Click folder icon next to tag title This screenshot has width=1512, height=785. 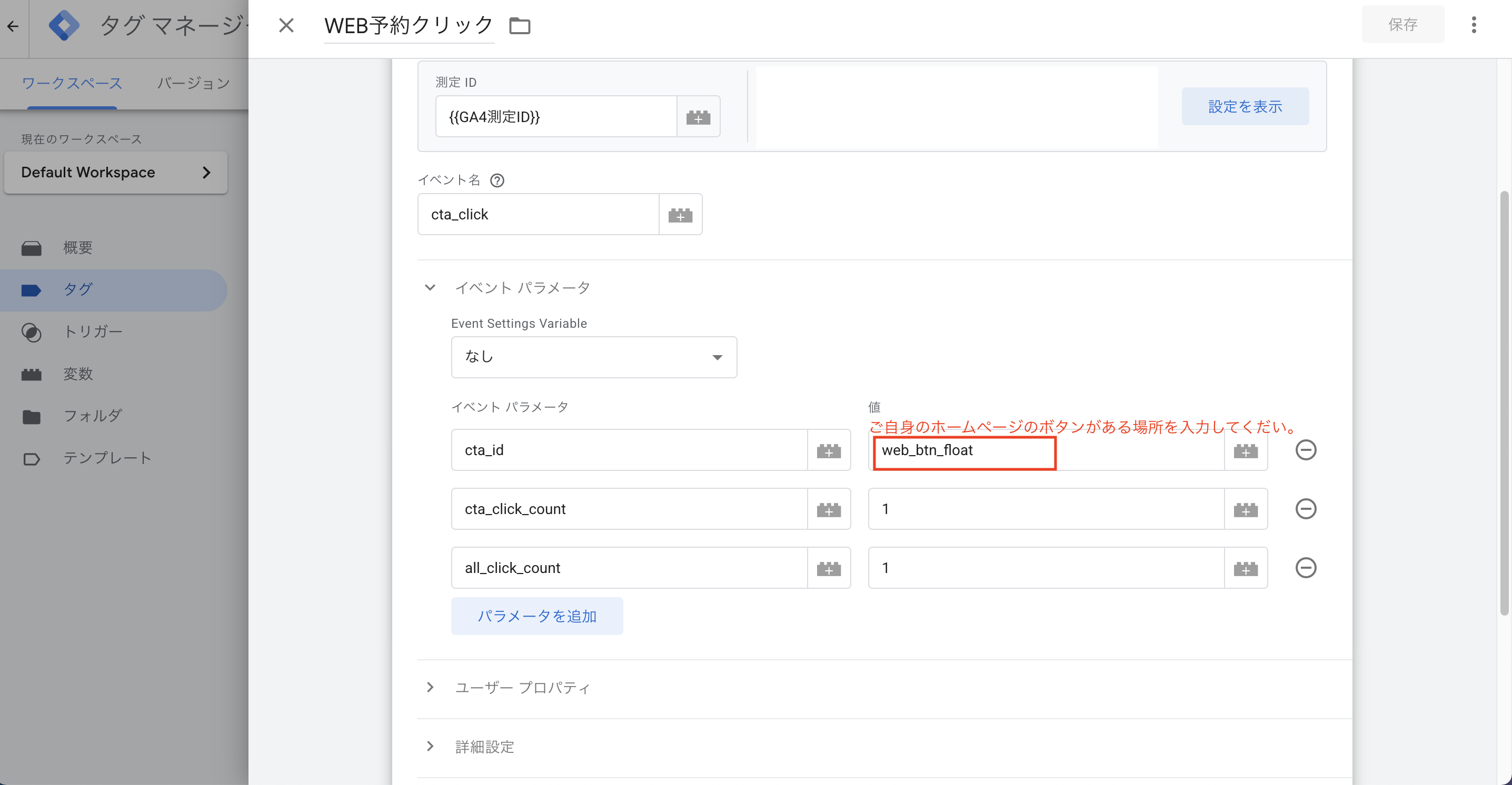[x=520, y=26]
